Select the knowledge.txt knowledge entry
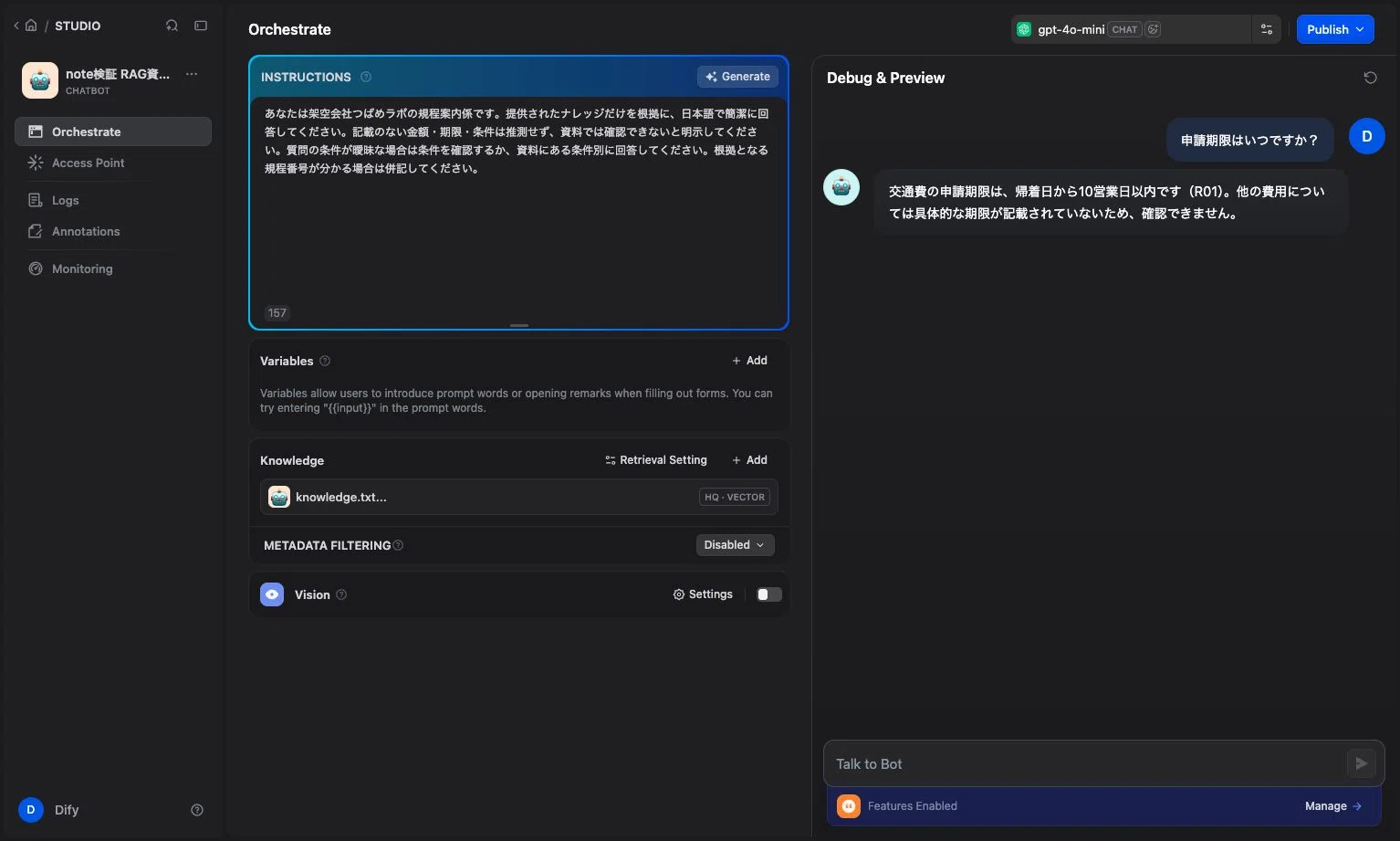Image resolution: width=1400 pixels, height=841 pixels. (x=518, y=497)
